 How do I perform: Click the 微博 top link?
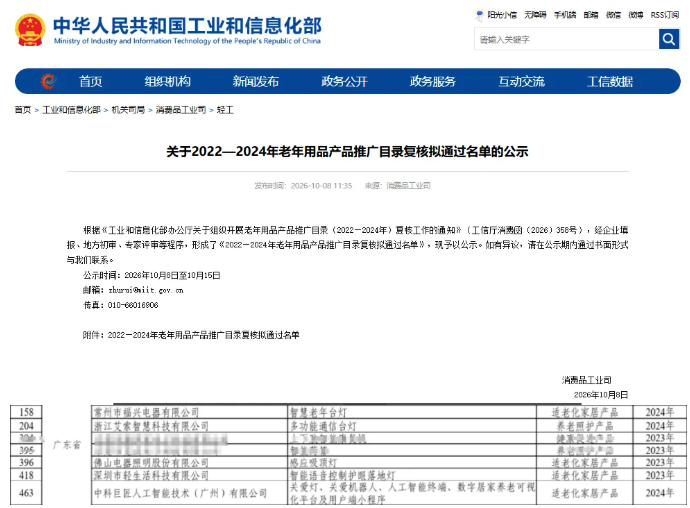(x=636, y=15)
